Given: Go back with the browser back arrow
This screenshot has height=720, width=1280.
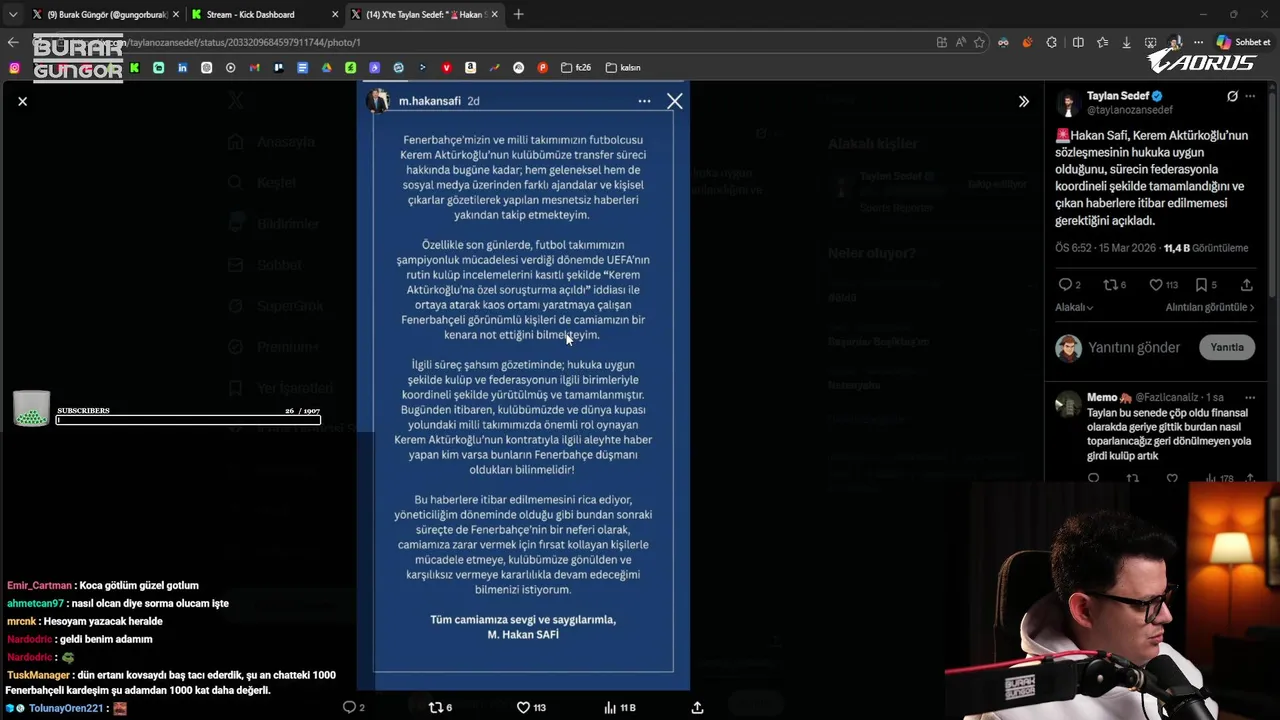Looking at the screenshot, I should pos(12,42).
